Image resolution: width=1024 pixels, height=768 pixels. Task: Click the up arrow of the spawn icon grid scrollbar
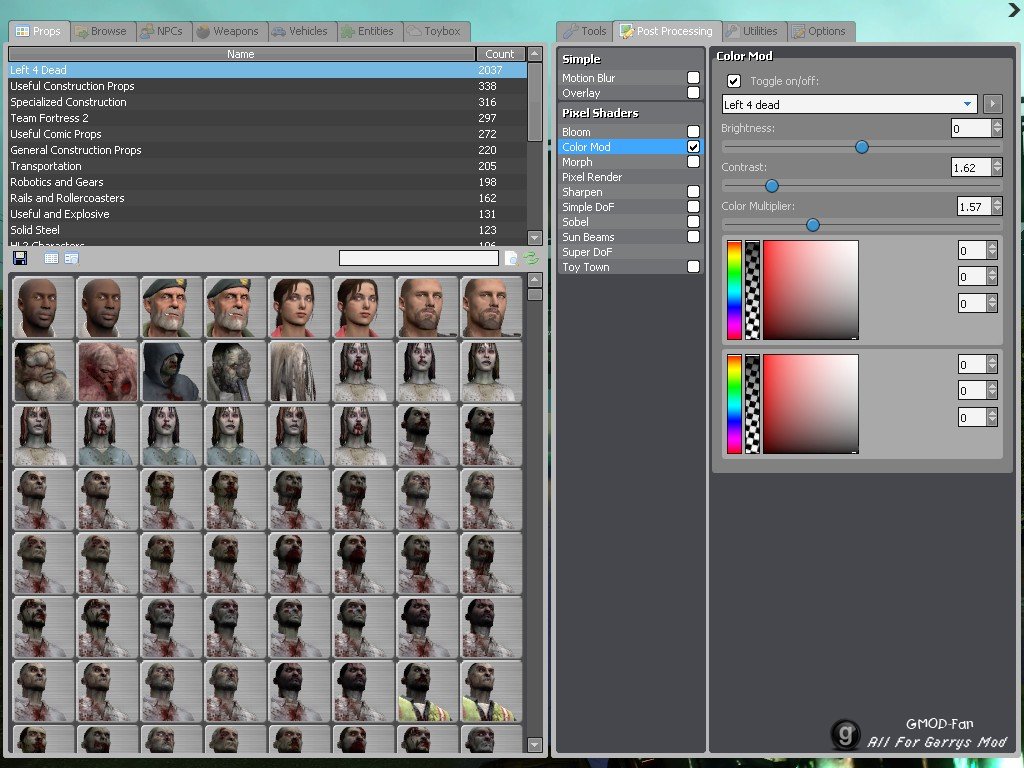pos(535,280)
